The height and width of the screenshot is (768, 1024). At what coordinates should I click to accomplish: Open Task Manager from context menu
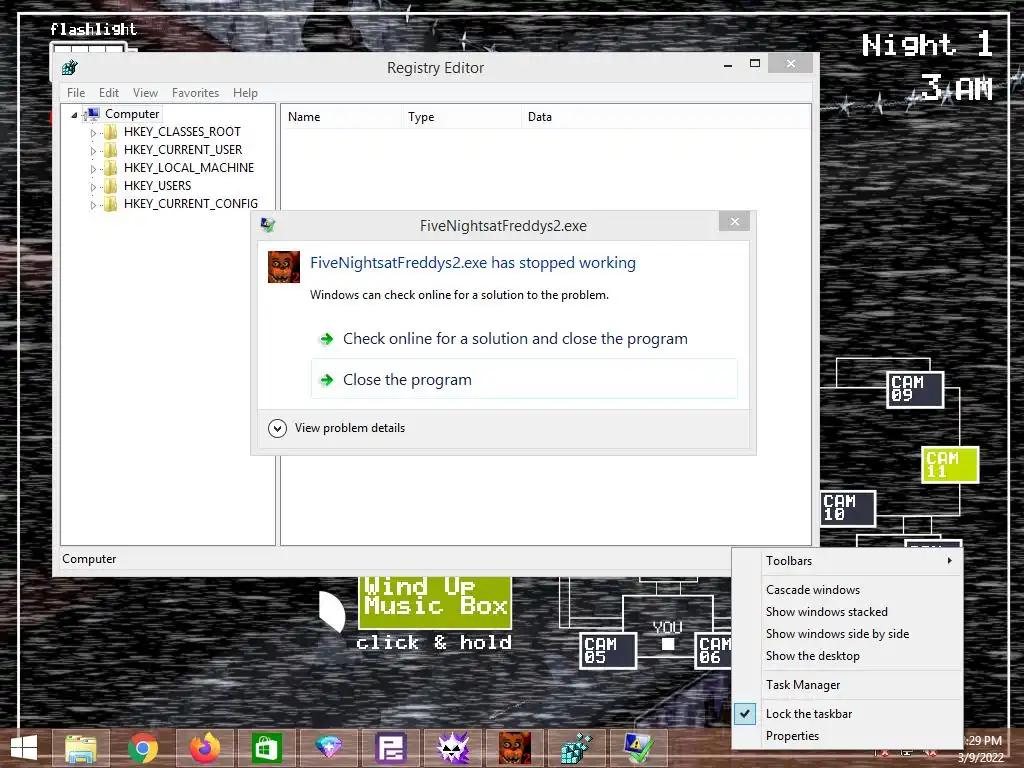(x=803, y=684)
